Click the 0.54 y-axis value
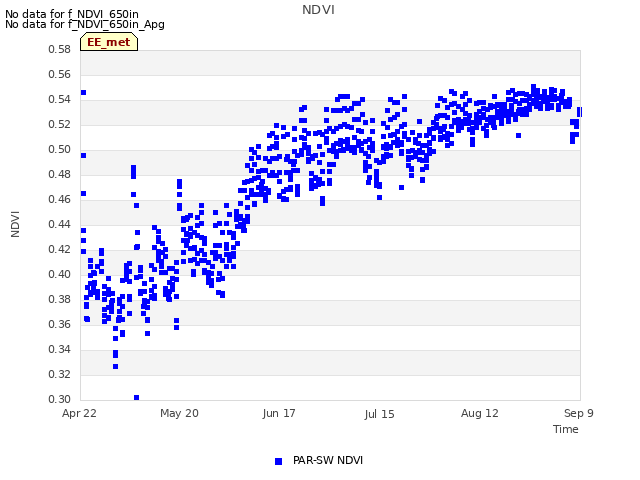640x480 pixels. (x=60, y=99)
